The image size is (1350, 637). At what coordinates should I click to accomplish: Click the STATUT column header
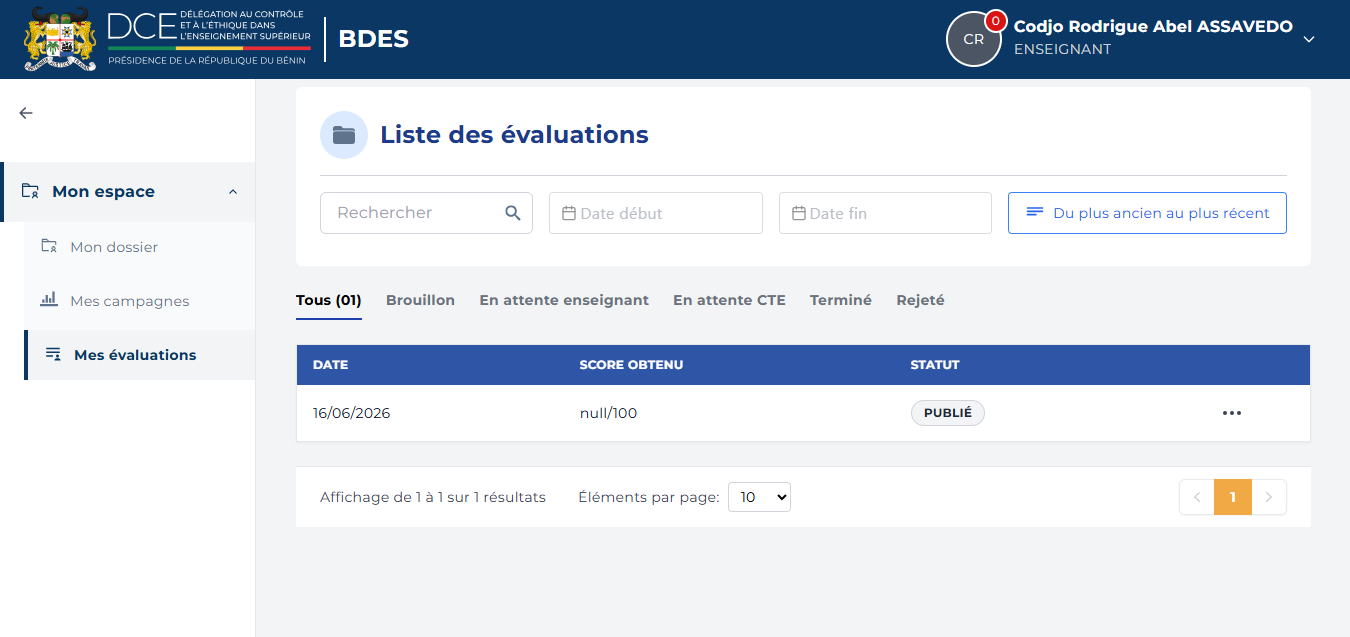pos(935,365)
